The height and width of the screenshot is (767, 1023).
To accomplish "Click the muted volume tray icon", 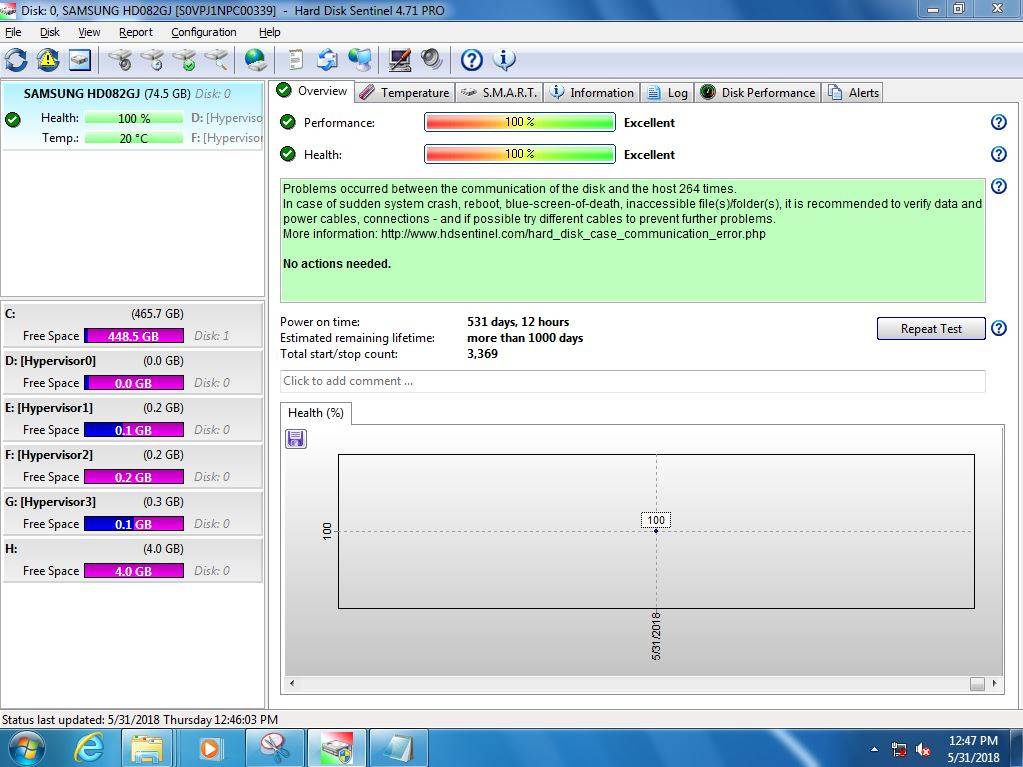I will tap(923, 749).
